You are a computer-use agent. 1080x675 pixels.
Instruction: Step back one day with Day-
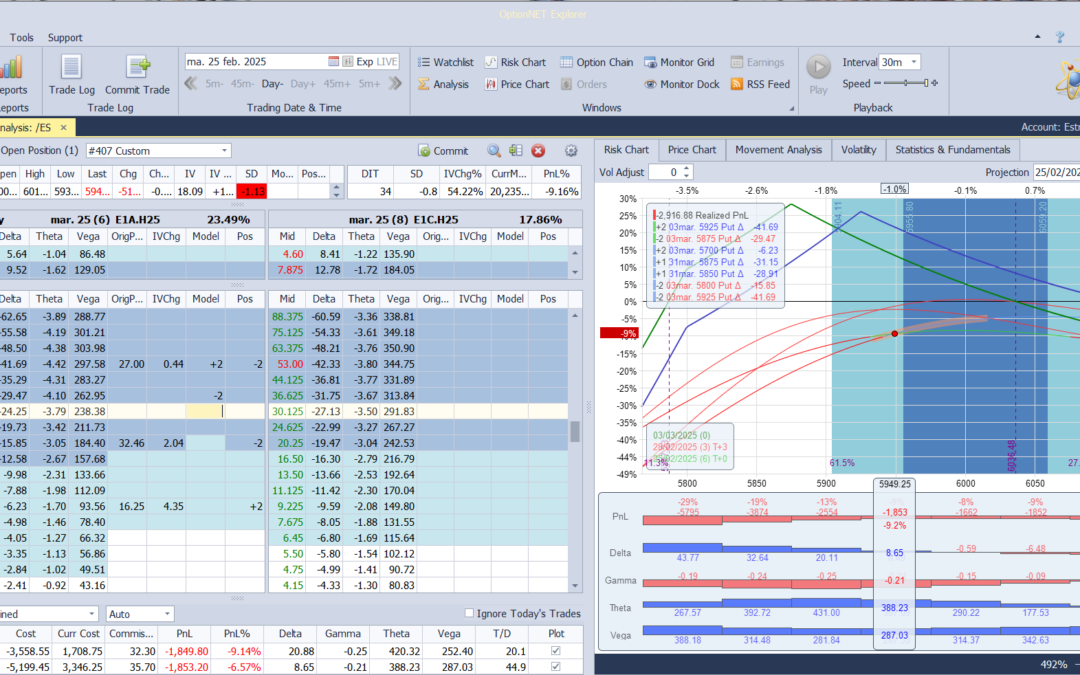[272, 84]
